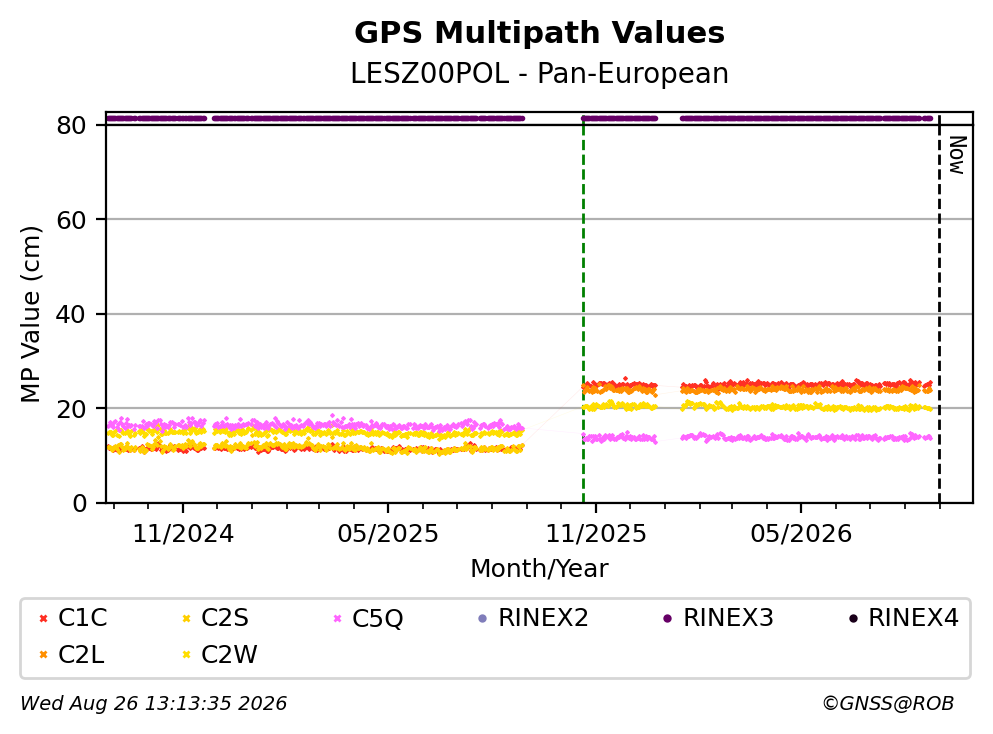Screen dimensions: 993x734
Task: Click the C1C legend label
Action: tap(82, 617)
